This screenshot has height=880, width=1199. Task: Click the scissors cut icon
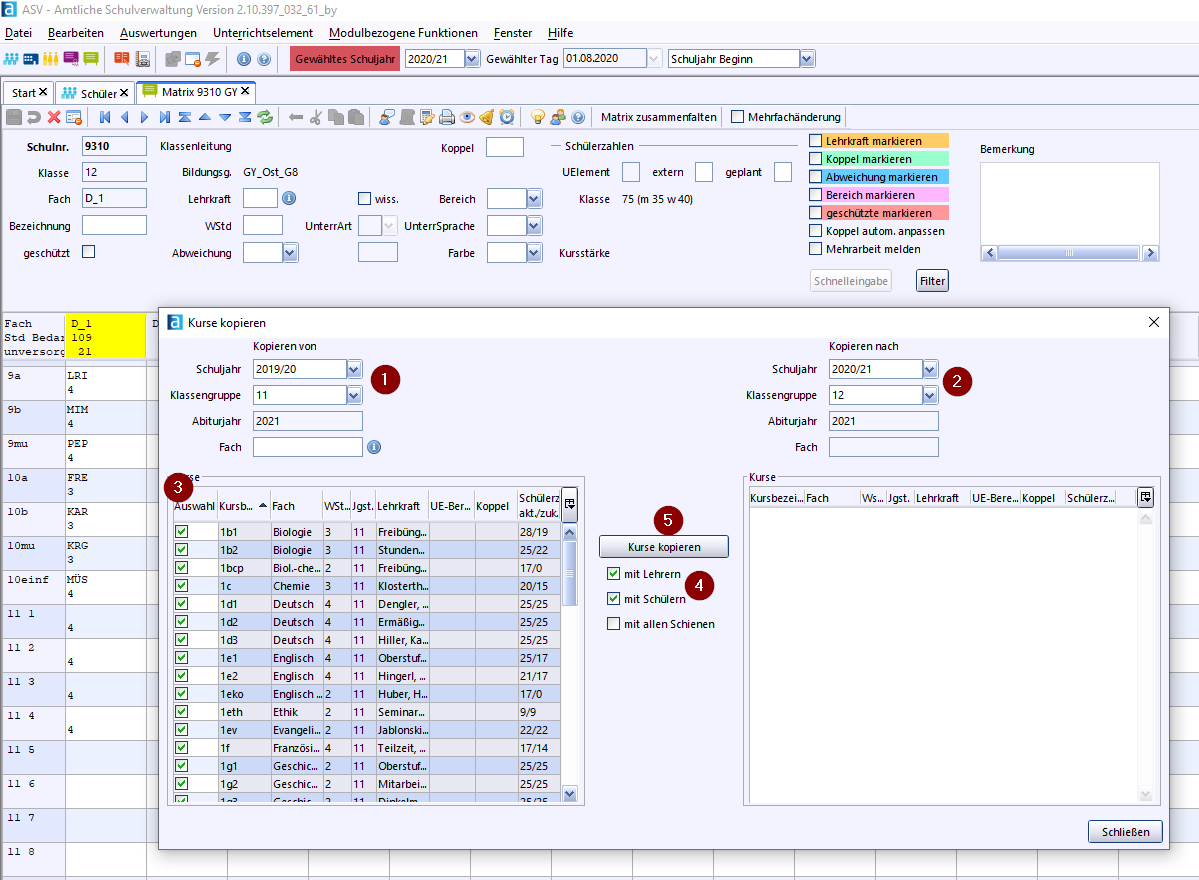[316, 117]
